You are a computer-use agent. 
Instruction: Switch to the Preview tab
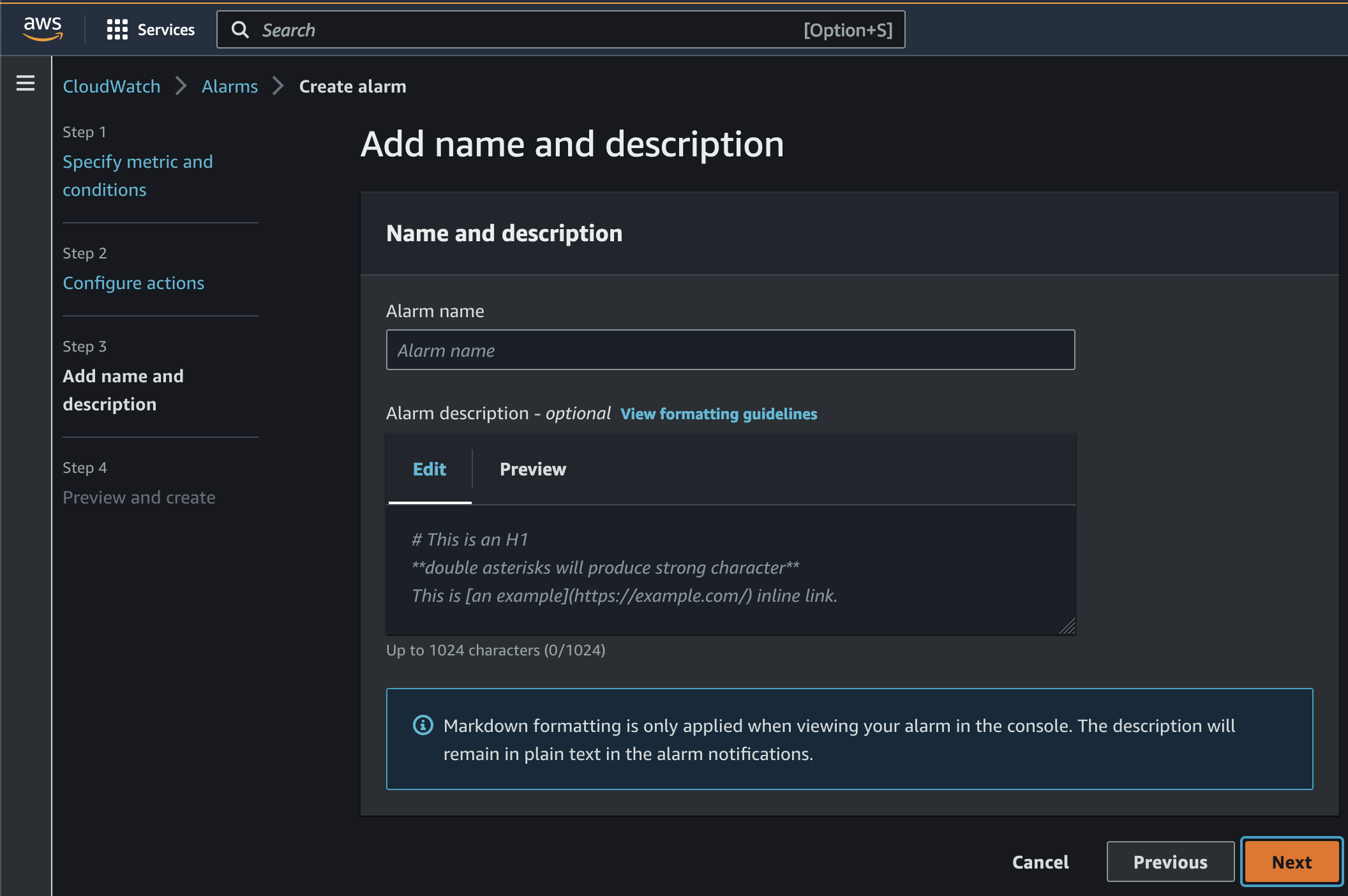[532, 470]
